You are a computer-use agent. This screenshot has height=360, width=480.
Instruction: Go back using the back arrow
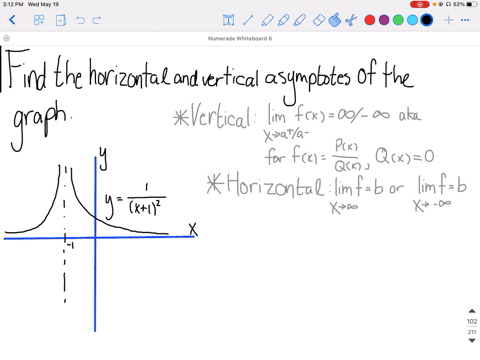point(12,20)
